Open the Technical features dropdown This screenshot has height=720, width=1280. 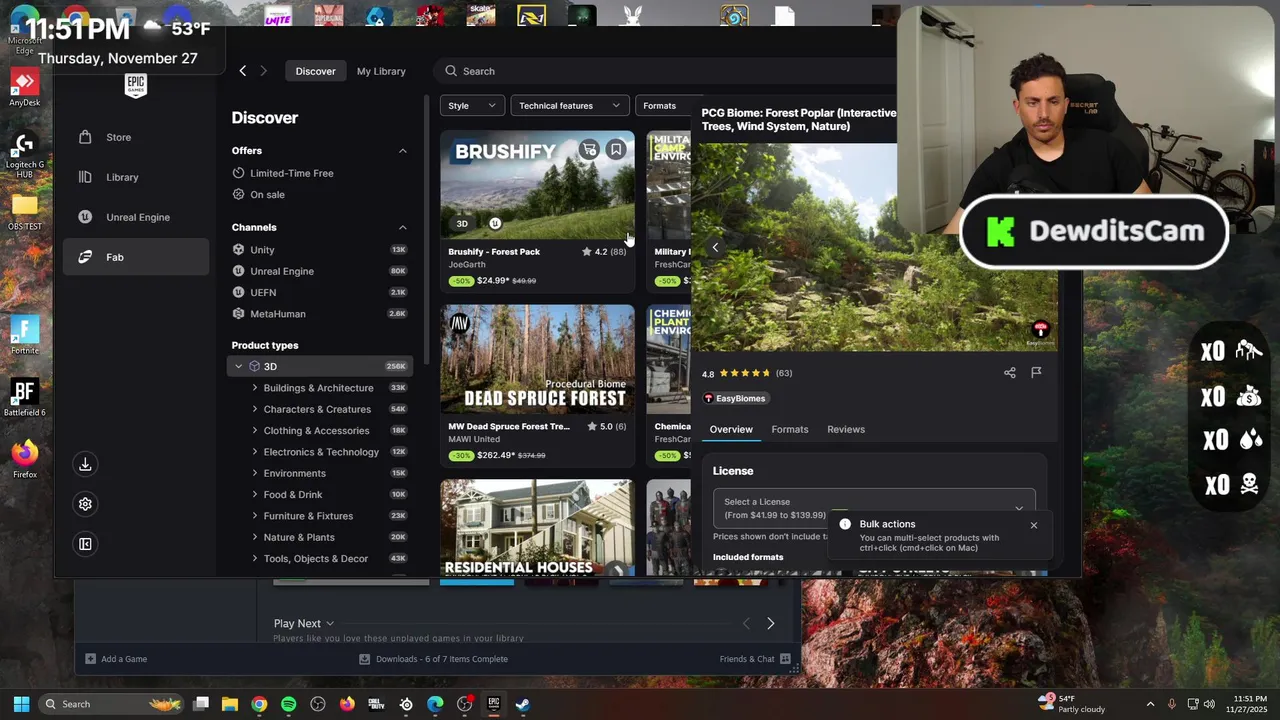[570, 105]
